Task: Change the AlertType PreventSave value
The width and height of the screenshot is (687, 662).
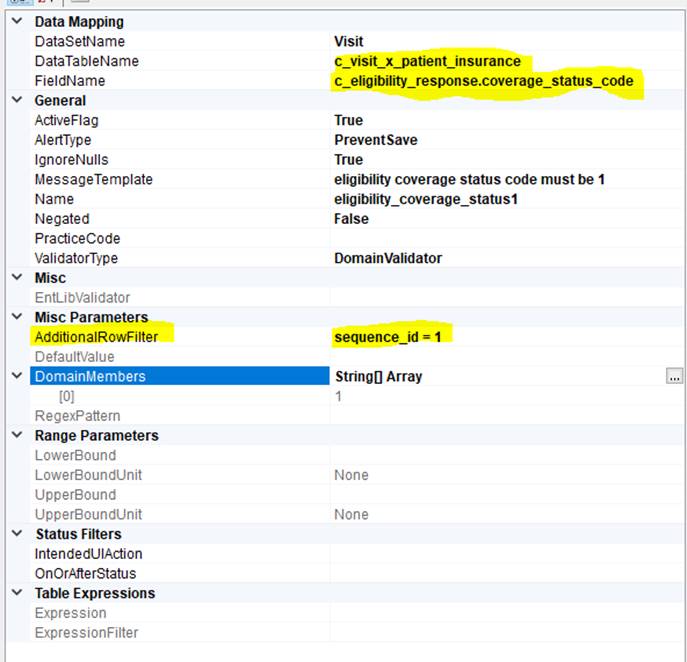Action: (375, 140)
